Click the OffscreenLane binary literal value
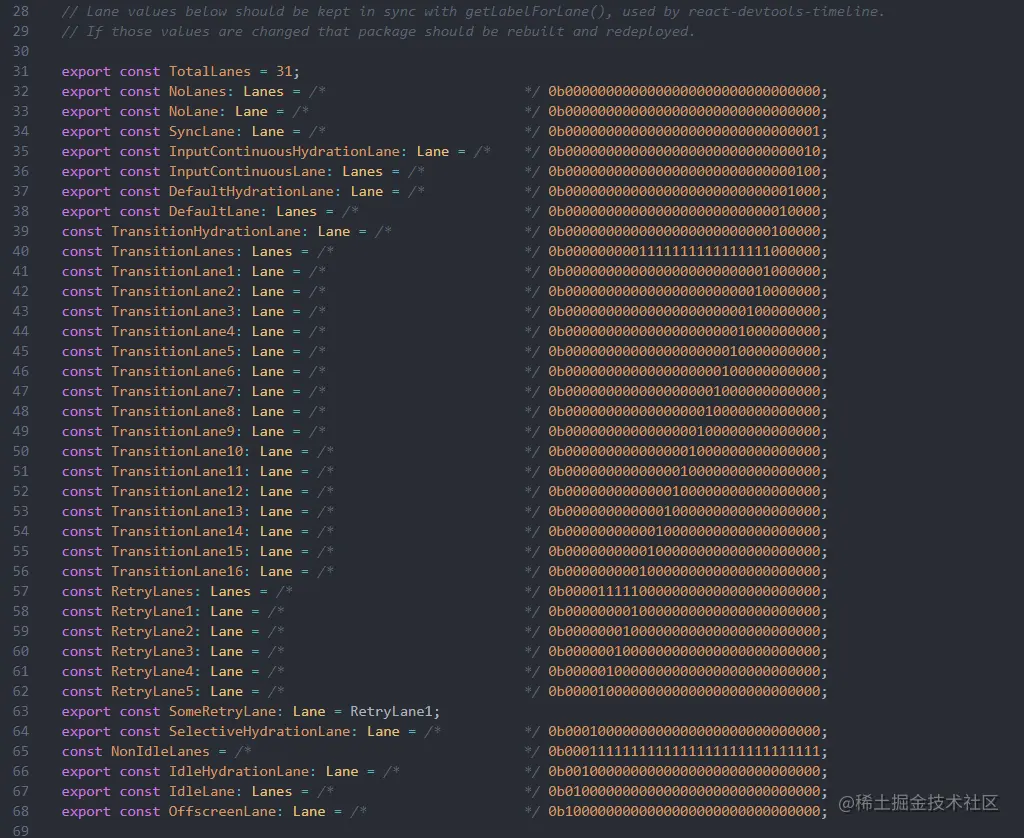This screenshot has height=838, width=1024. (x=687, y=812)
